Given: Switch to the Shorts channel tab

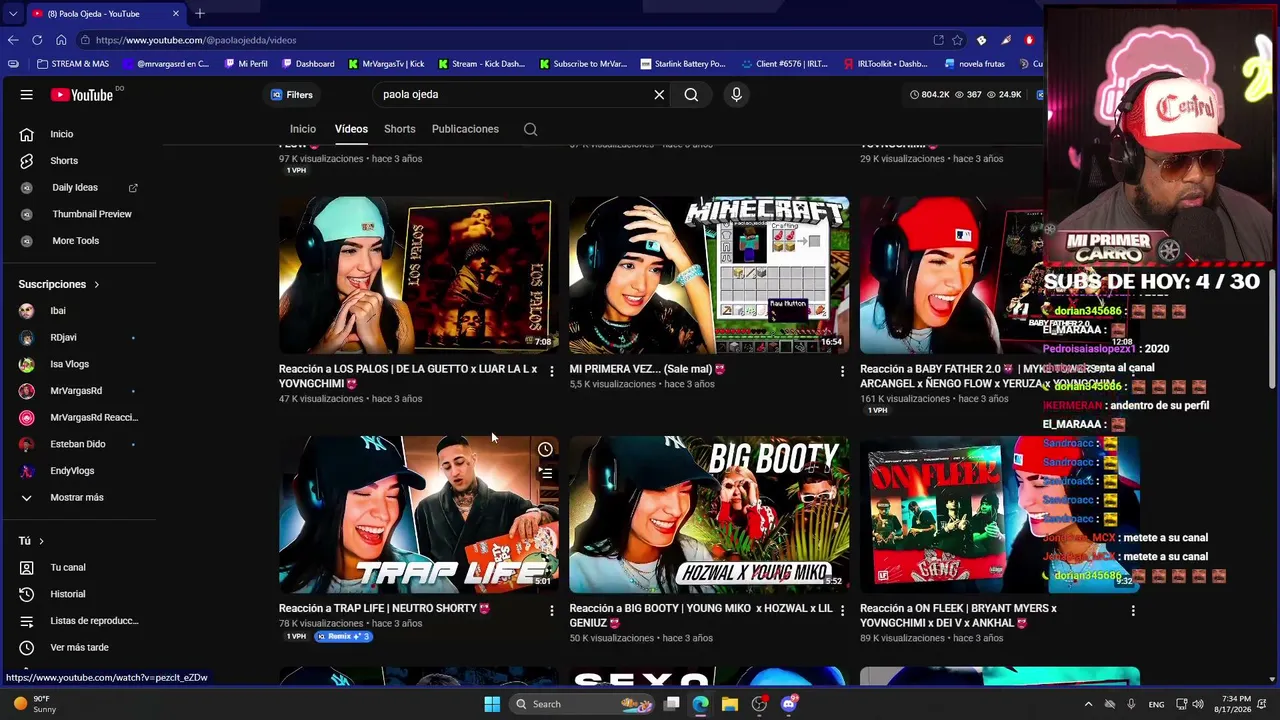Looking at the screenshot, I should [400, 129].
